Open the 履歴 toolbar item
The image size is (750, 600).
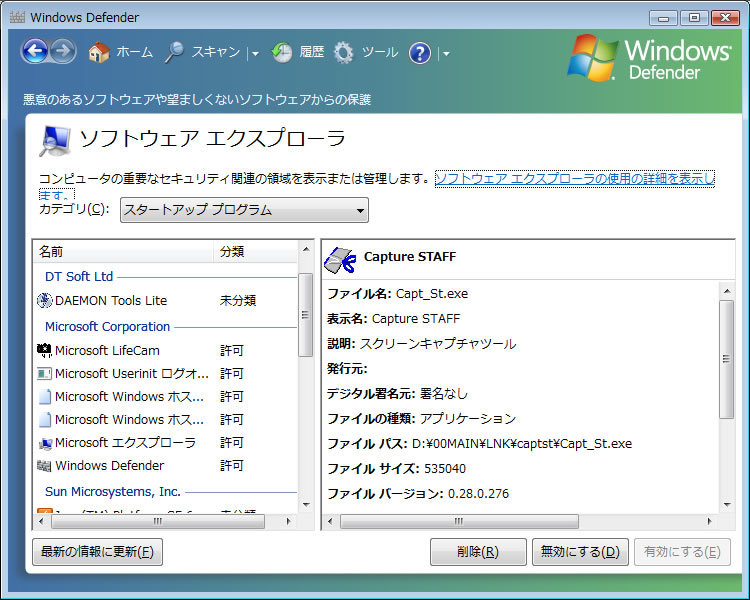coord(312,52)
